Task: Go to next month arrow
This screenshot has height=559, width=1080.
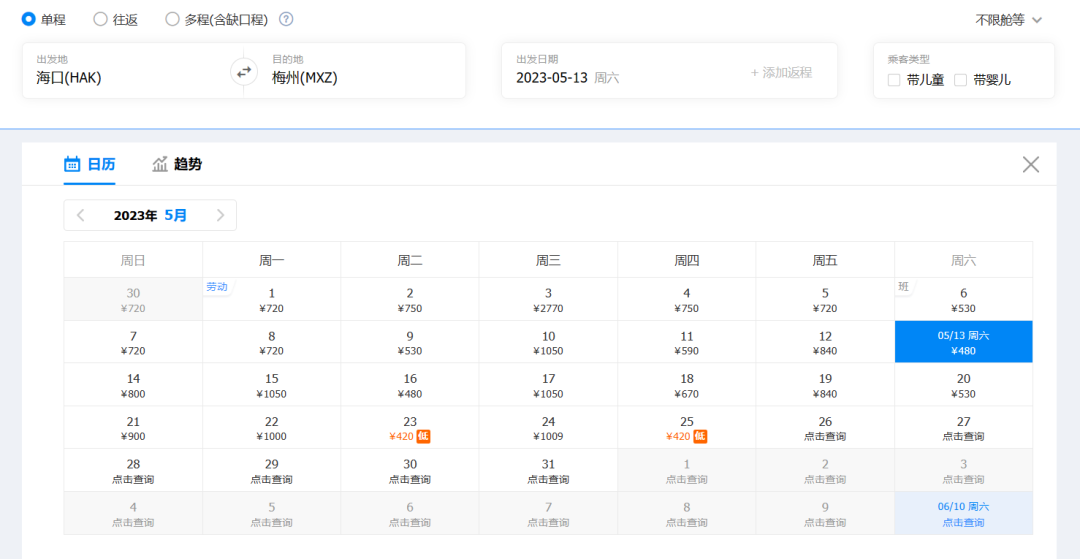Action: 220,215
